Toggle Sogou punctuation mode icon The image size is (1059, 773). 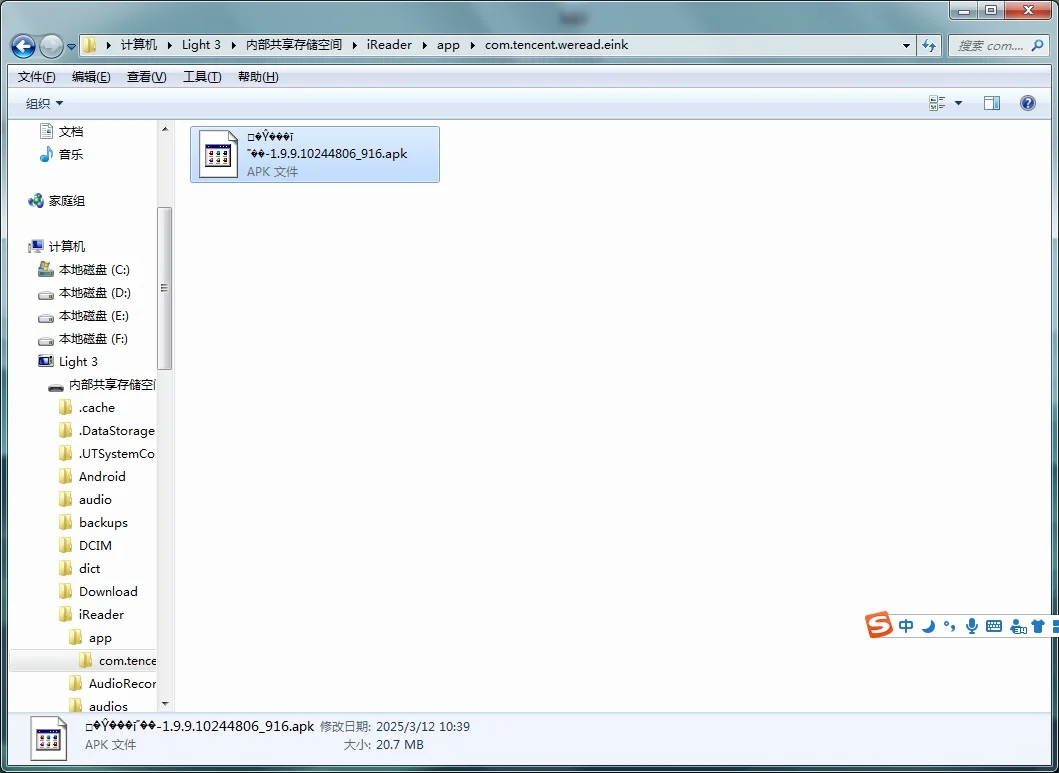[x=950, y=626]
